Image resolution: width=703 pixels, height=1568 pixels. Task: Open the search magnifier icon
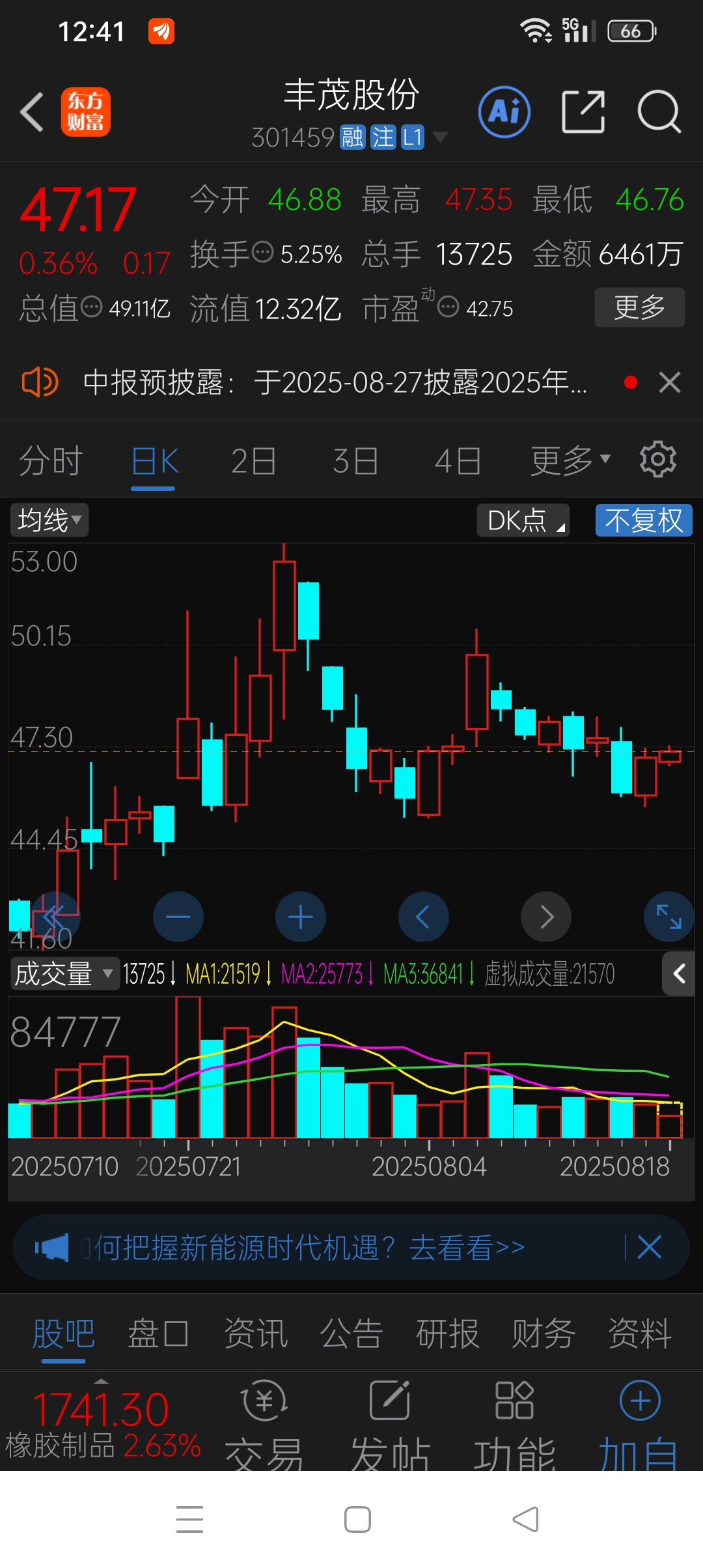point(659,112)
